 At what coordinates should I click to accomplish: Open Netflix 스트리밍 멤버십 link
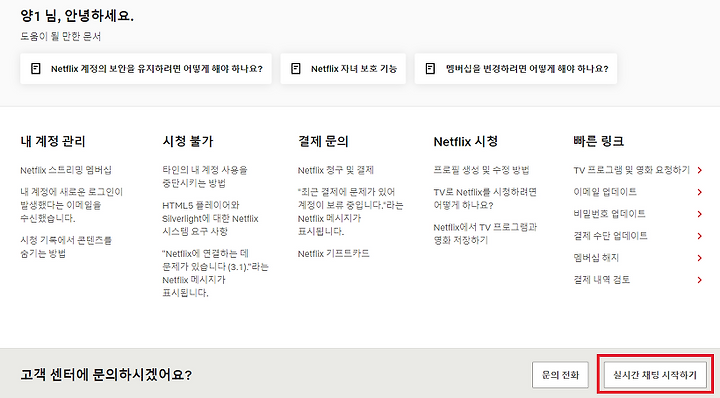[66, 170]
